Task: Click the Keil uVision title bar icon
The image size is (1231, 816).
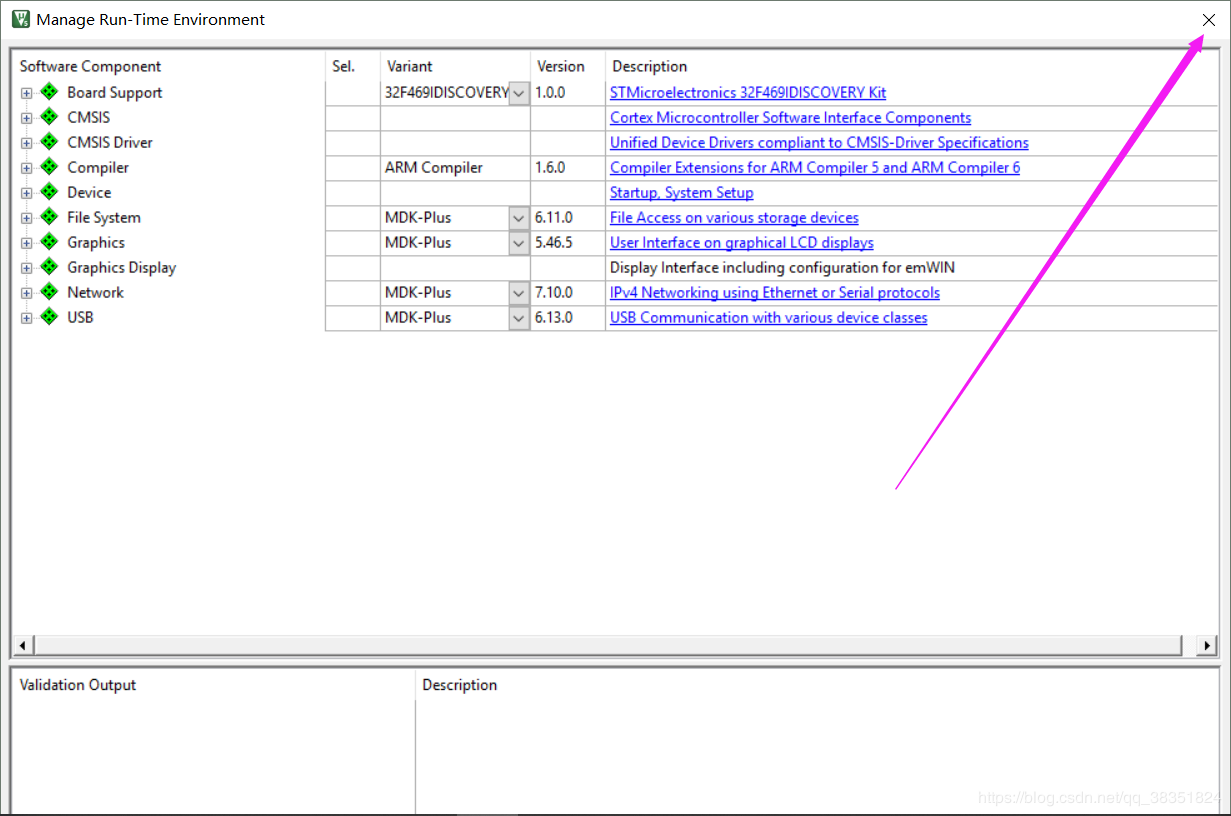Action: tap(20, 19)
